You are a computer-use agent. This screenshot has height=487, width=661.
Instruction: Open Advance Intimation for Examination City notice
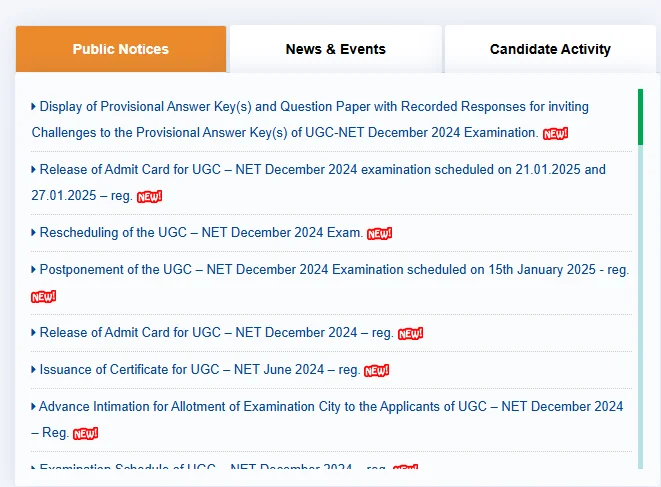point(330,407)
